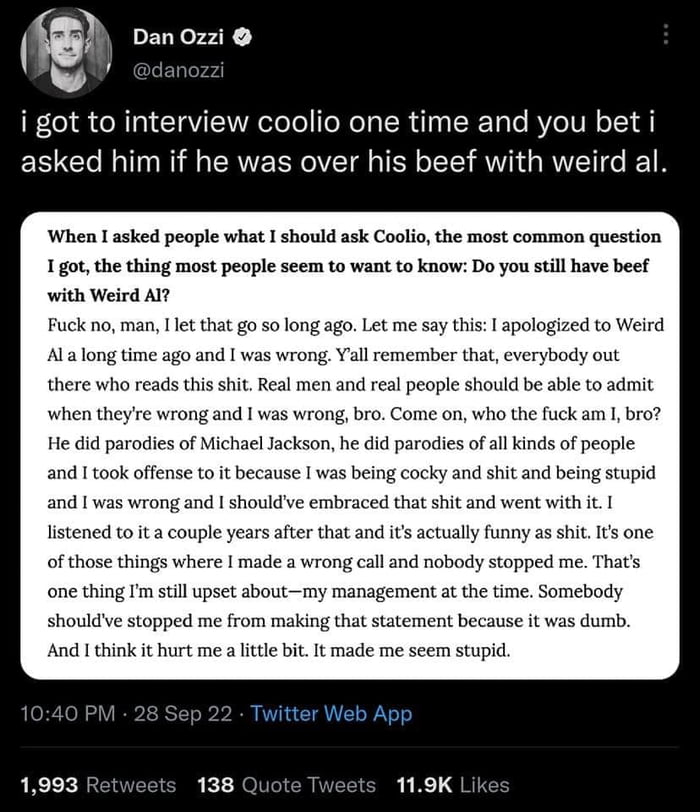Click the '28 Sep 22' date
This screenshot has height=812, width=700.
click(x=185, y=714)
